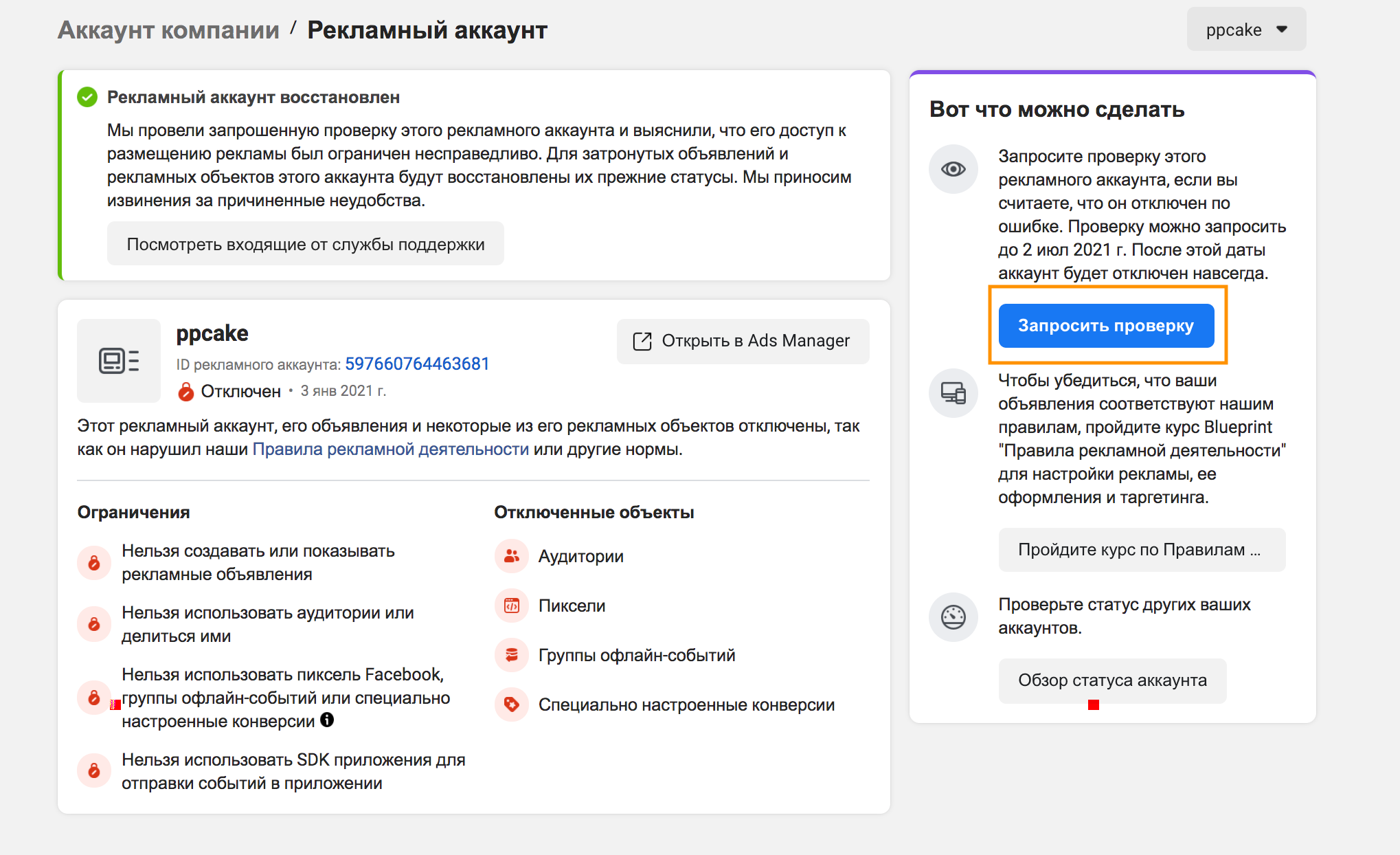Click the Группы офлайн-событий item text

(x=637, y=655)
